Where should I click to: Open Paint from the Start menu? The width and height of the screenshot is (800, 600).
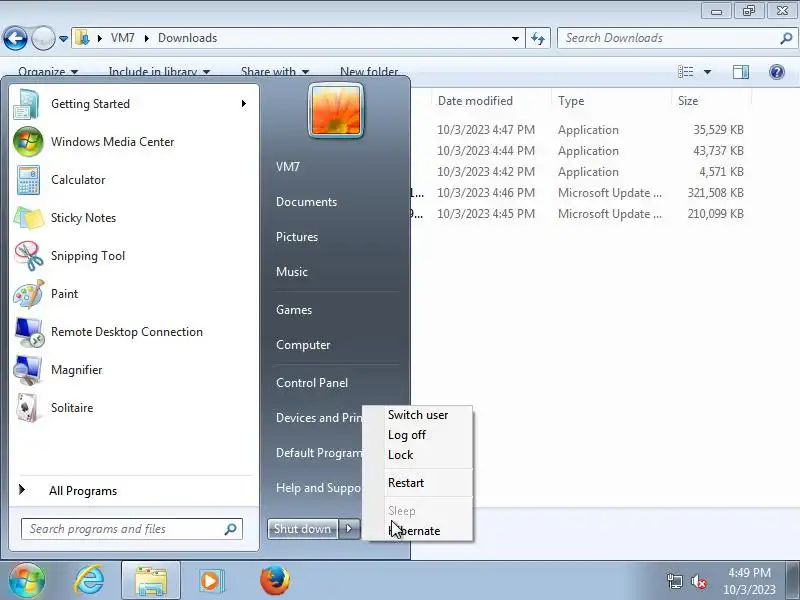(133, 294)
